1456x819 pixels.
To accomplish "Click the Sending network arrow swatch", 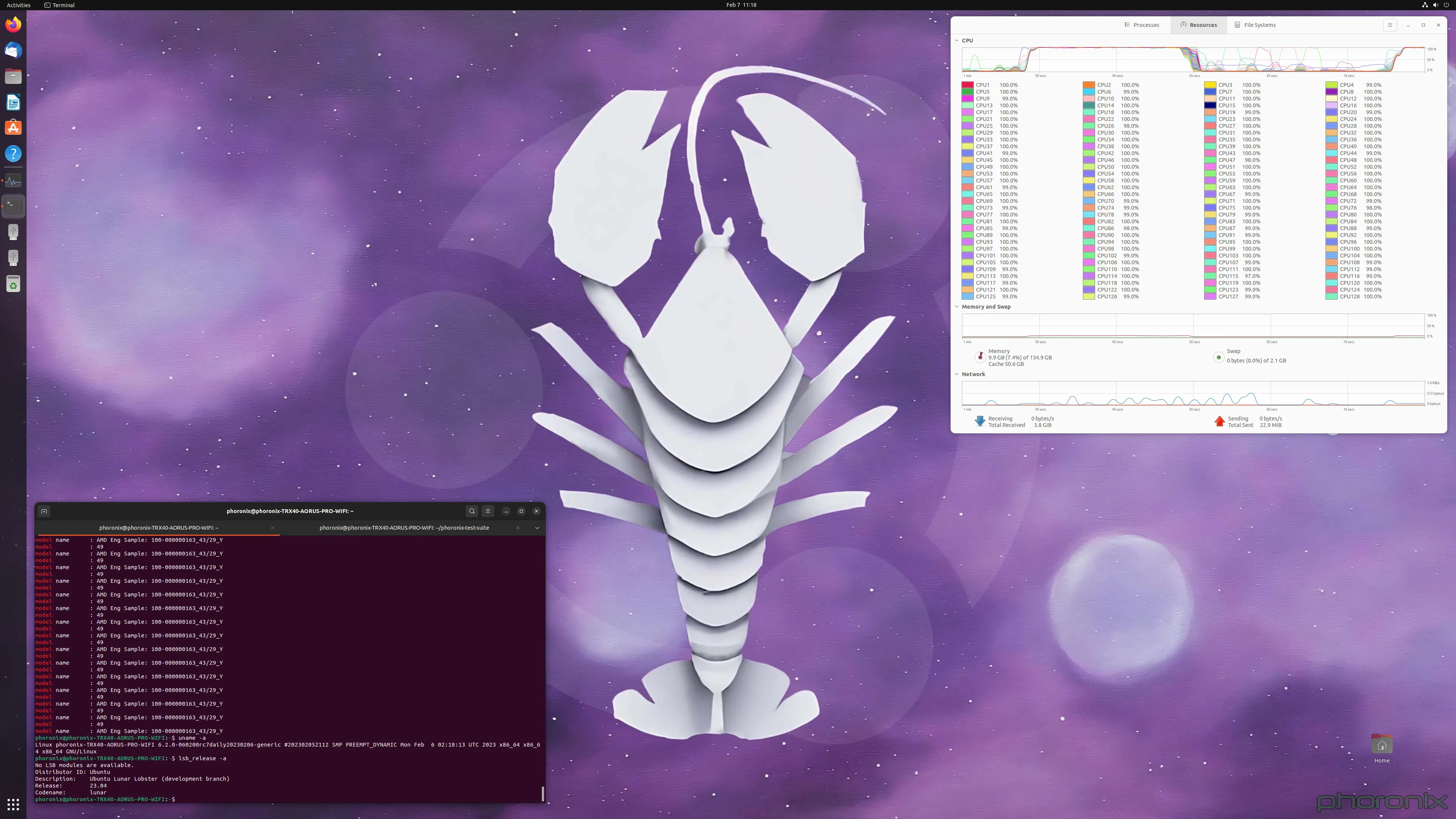I will click(x=1219, y=422).
